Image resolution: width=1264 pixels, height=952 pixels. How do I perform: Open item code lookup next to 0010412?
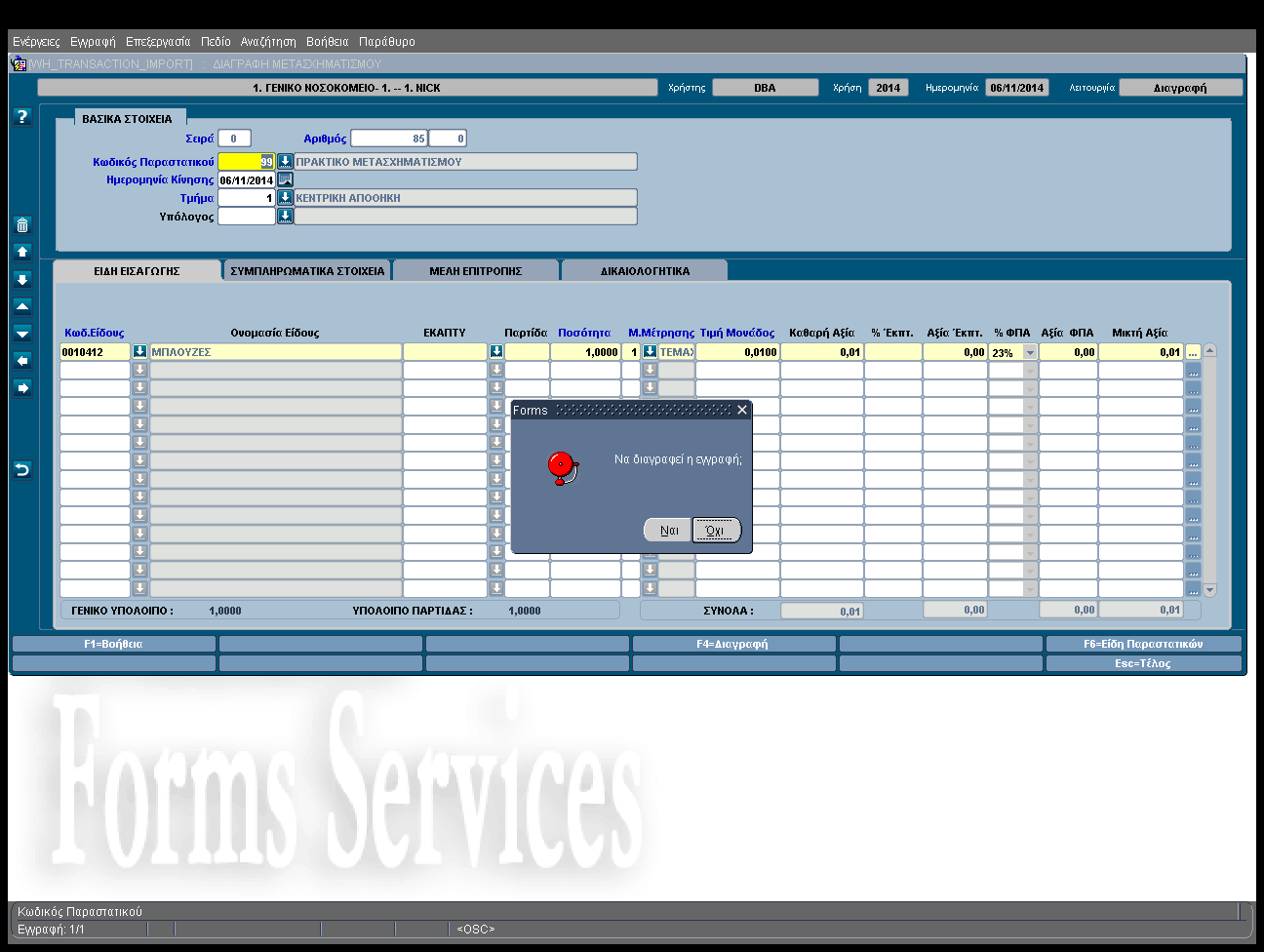click(x=139, y=352)
